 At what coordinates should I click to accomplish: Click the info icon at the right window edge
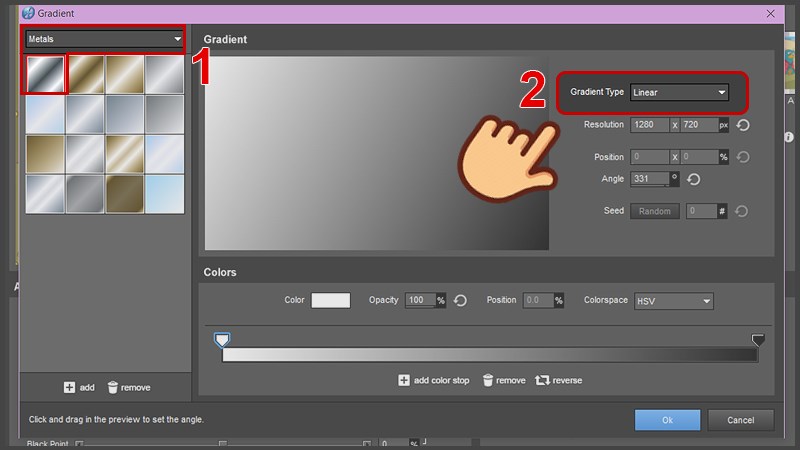click(789, 137)
